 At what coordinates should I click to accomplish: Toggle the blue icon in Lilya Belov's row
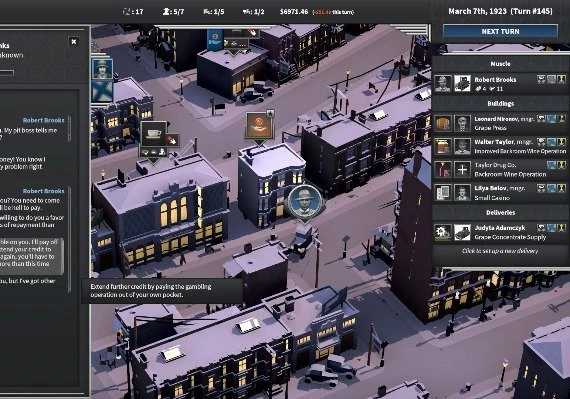click(552, 188)
